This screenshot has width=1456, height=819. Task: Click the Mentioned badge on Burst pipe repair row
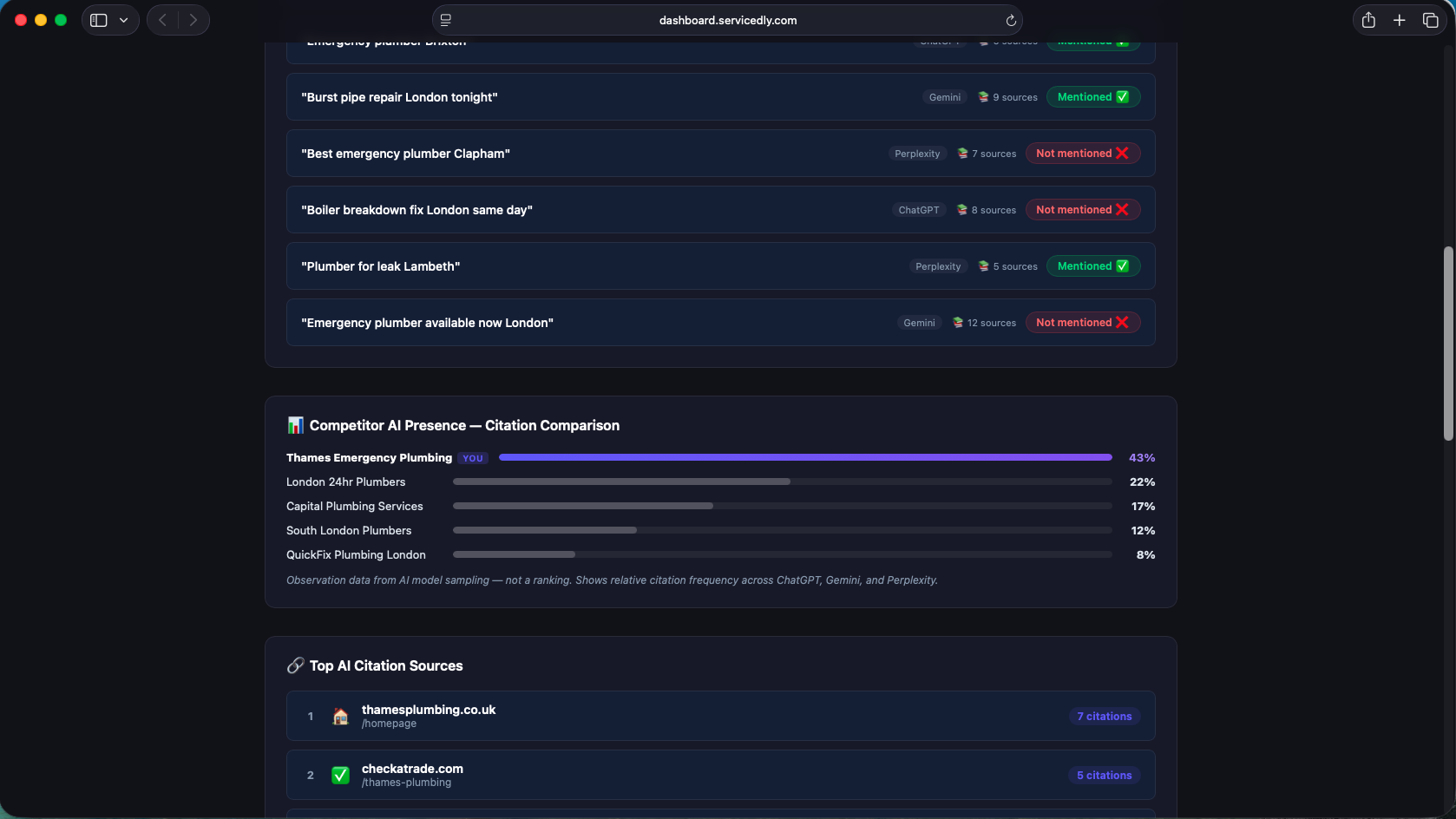click(x=1092, y=96)
